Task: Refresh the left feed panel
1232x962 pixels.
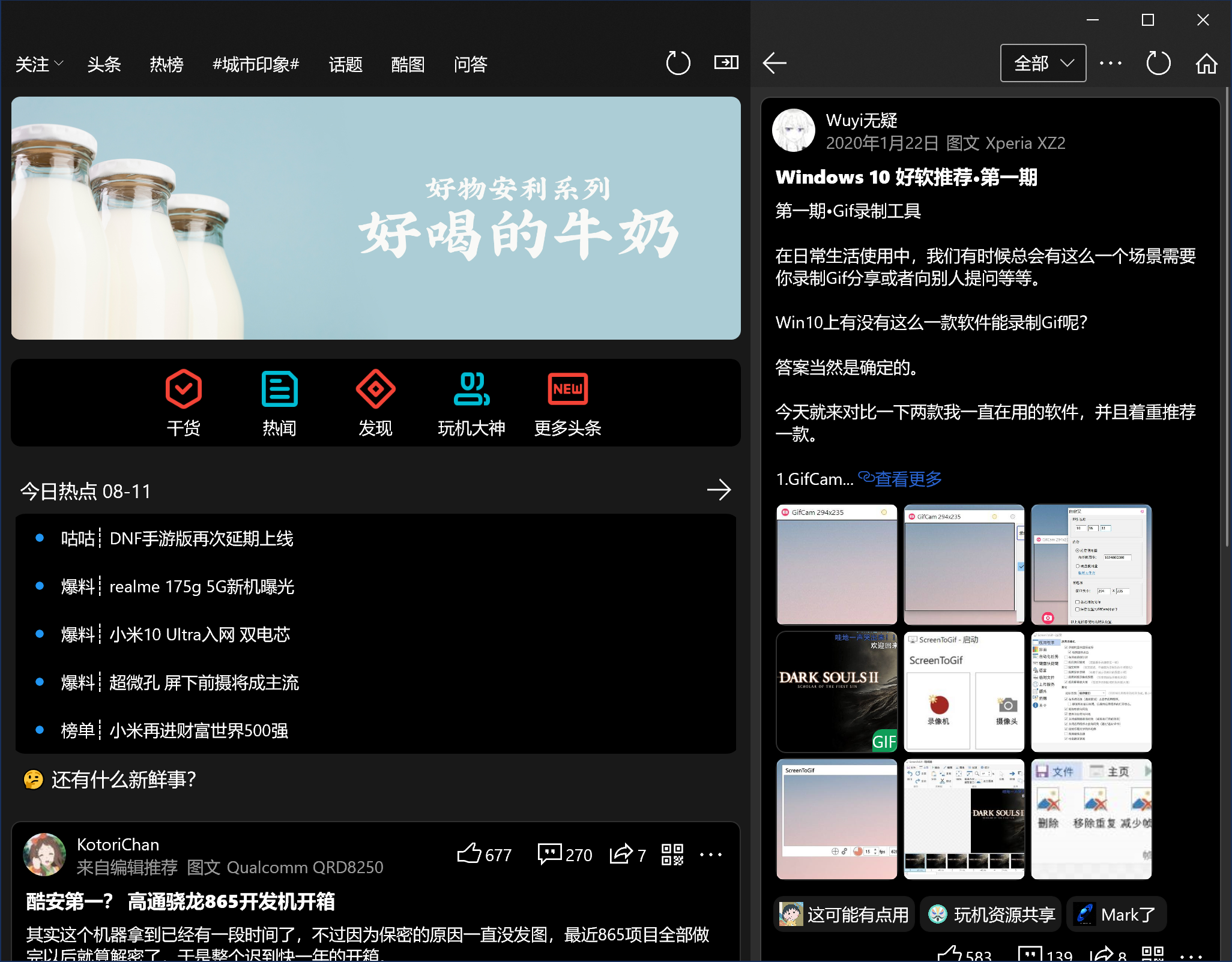Action: click(678, 63)
